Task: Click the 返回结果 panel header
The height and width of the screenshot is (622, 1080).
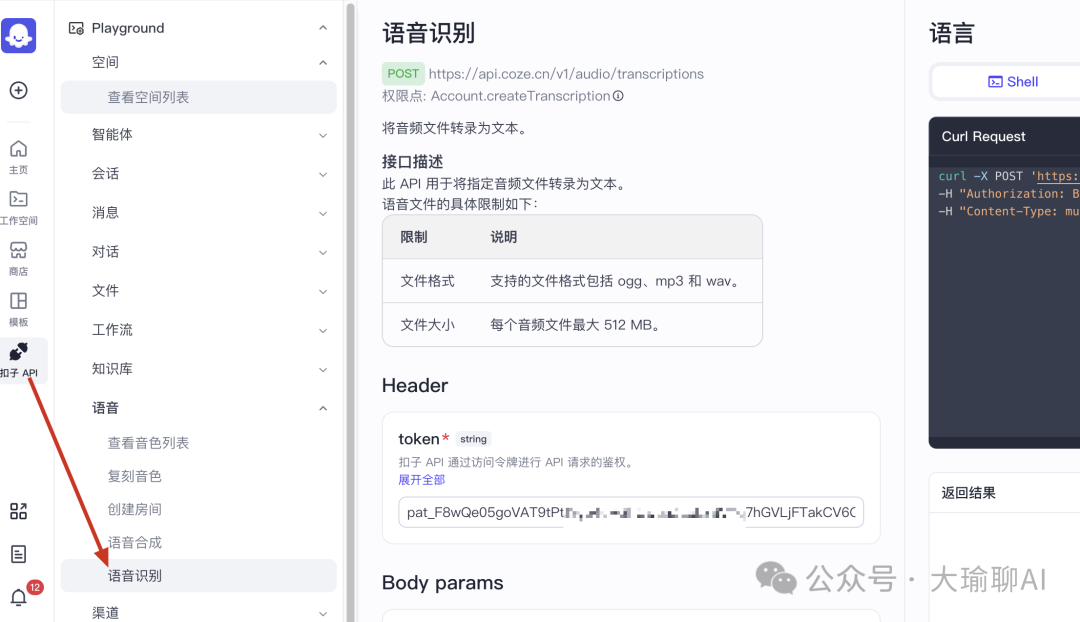Action: tap(968, 493)
